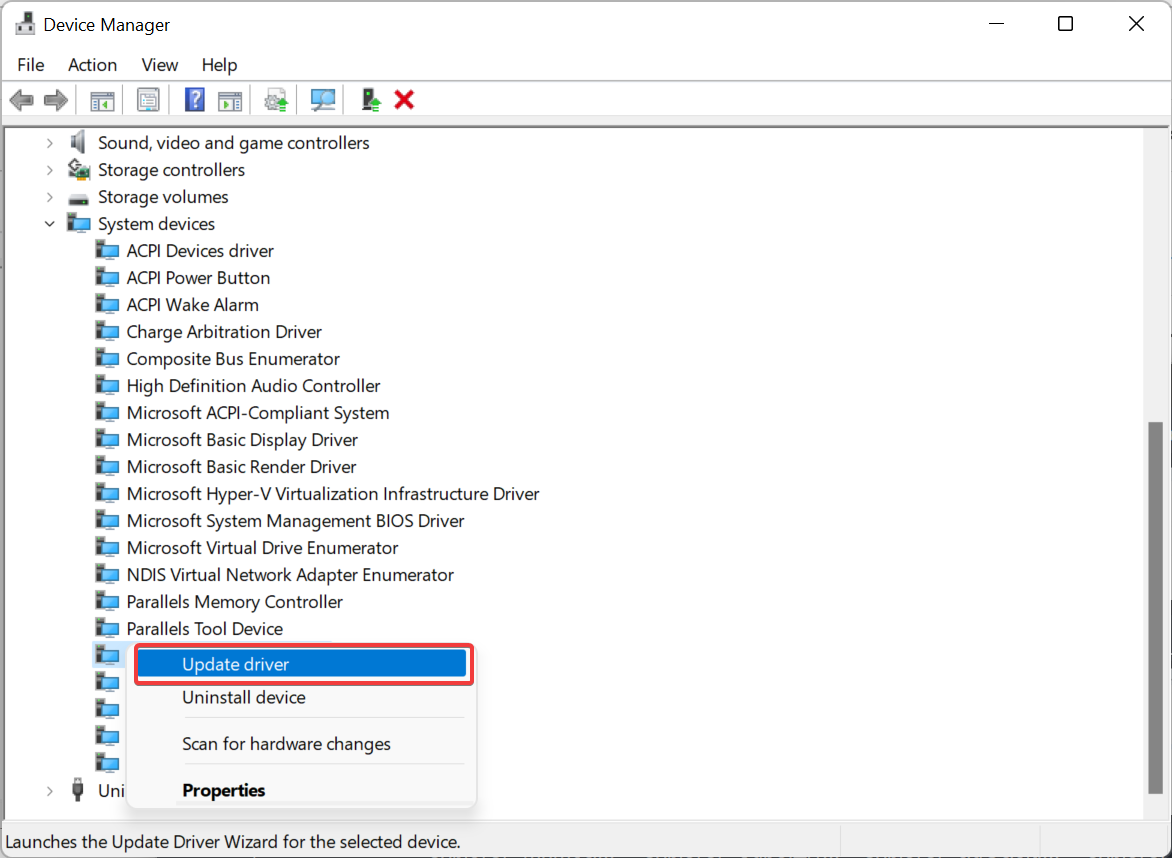1172x858 pixels.
Task: Open the View menu
Action: tap(159, 65)
